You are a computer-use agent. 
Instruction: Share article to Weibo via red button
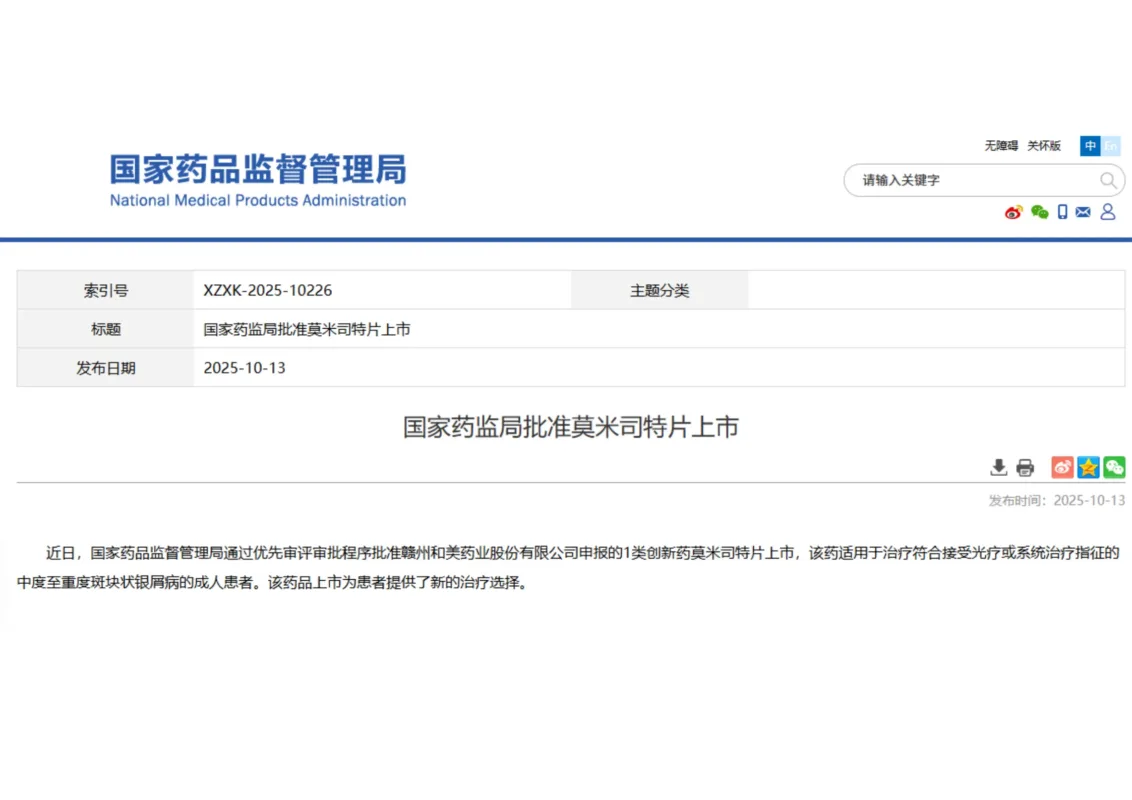[1062, 467]
